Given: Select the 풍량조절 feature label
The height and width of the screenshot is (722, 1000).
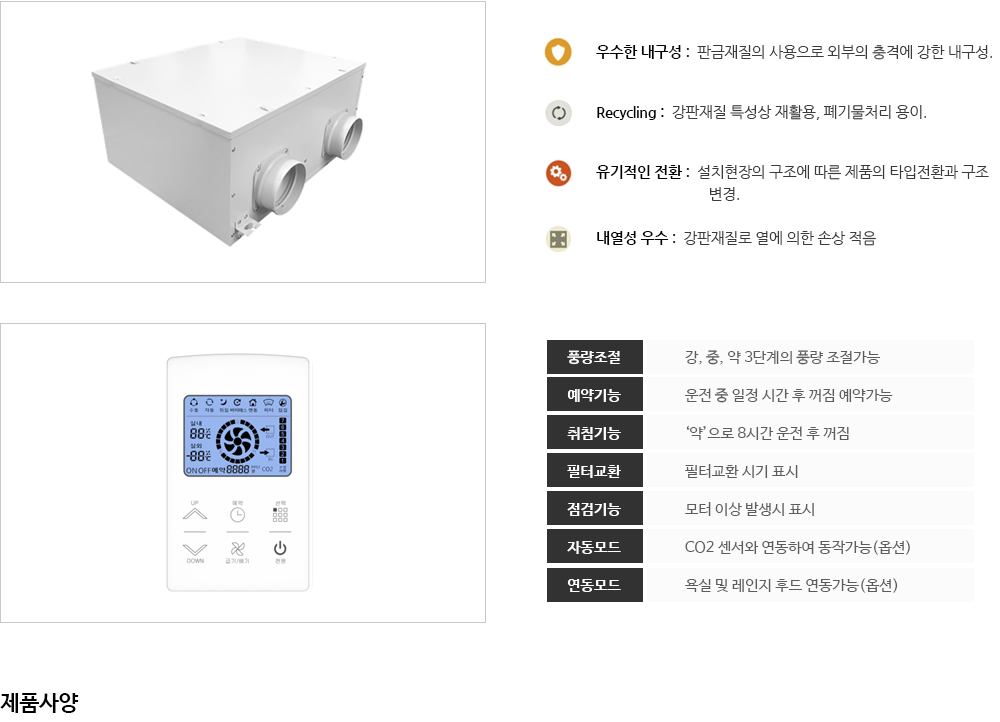Looking at the screenshot, I should (594, 357).
